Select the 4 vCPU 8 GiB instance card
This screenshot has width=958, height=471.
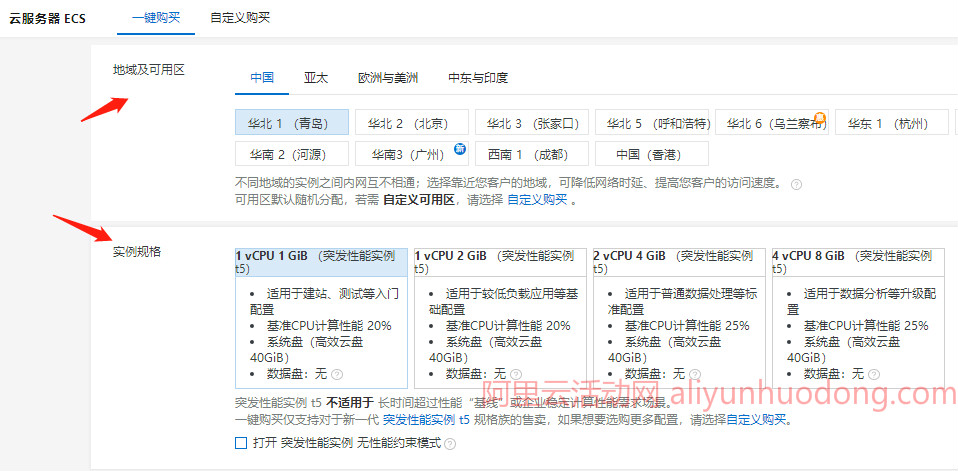(858, 318)
